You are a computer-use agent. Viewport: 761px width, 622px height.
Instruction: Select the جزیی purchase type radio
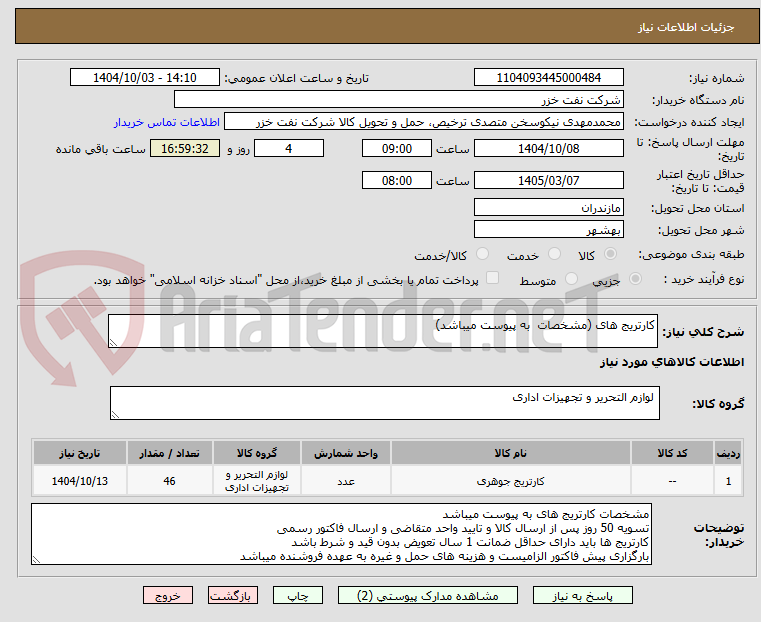click(635, 278)
